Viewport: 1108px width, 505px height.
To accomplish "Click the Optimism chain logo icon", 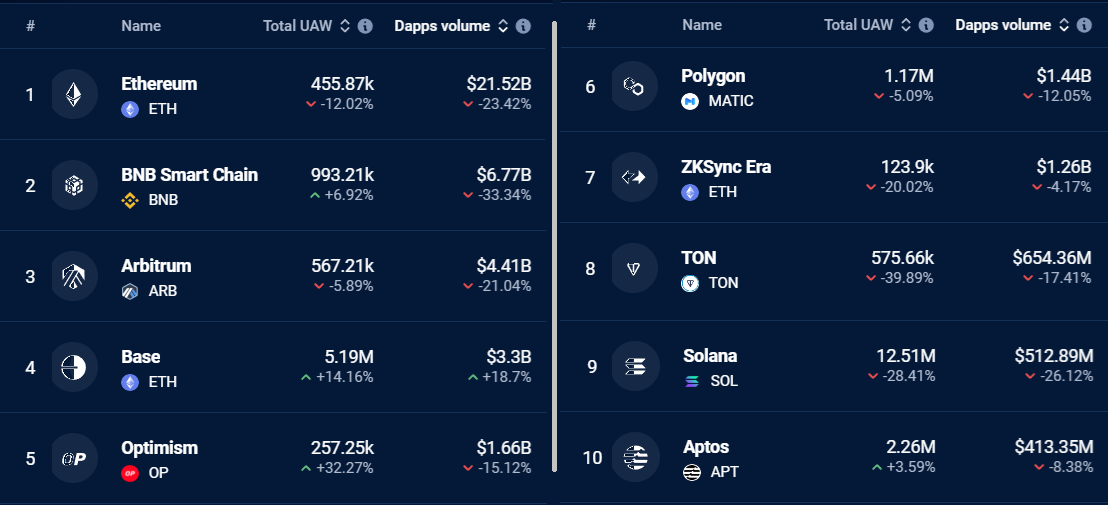I will click(x=74, y=459).
